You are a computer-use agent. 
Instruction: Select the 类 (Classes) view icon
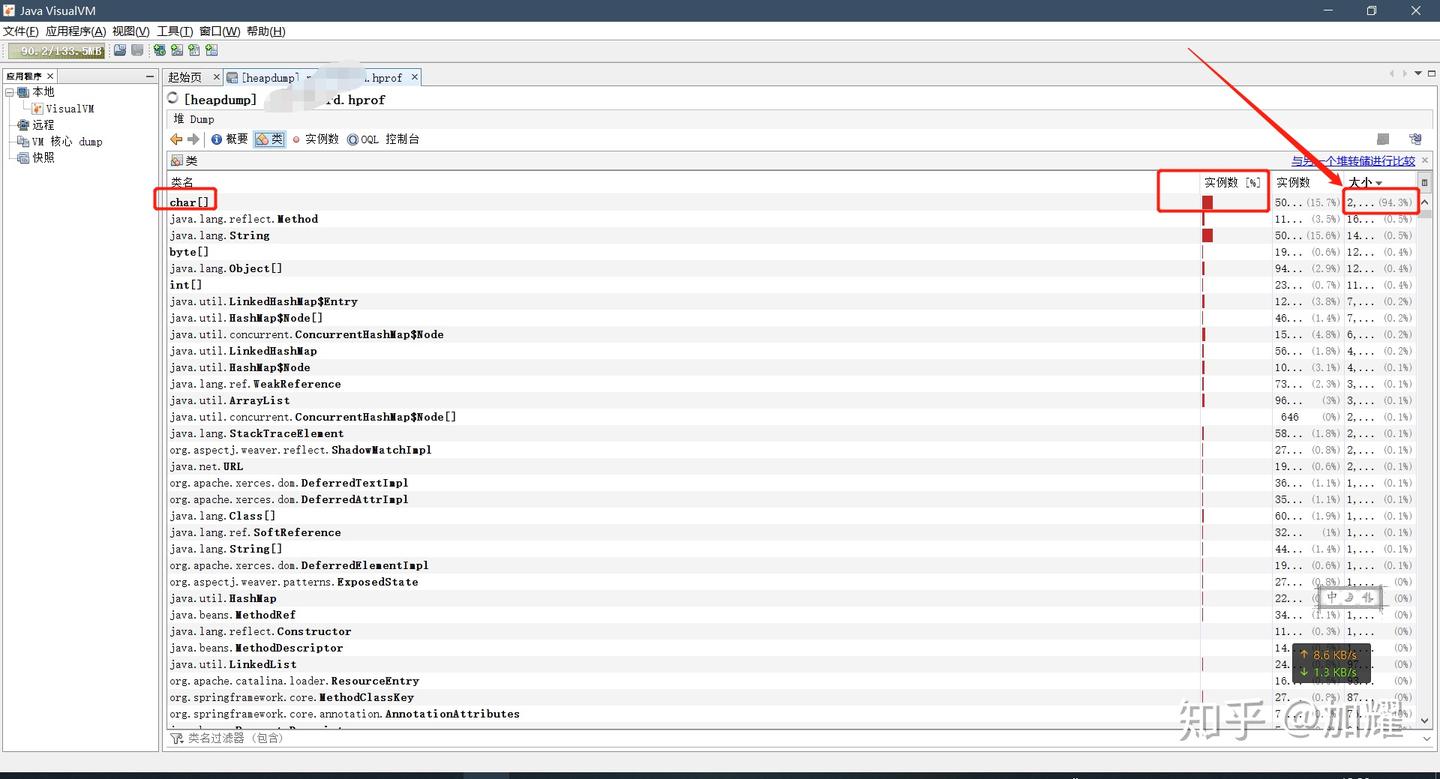[x=266, y=139]
